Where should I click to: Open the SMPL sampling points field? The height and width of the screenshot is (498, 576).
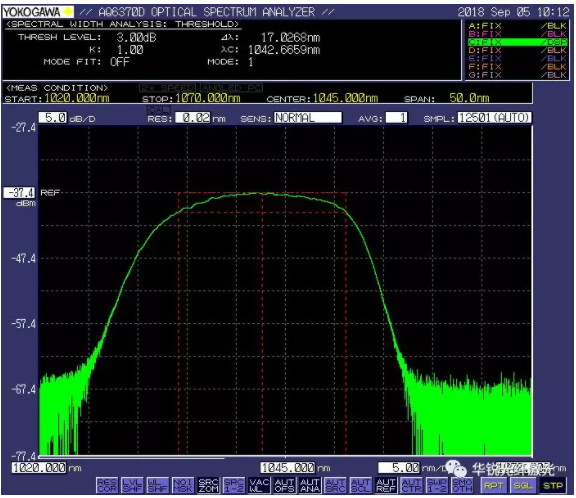click(494, 118)
